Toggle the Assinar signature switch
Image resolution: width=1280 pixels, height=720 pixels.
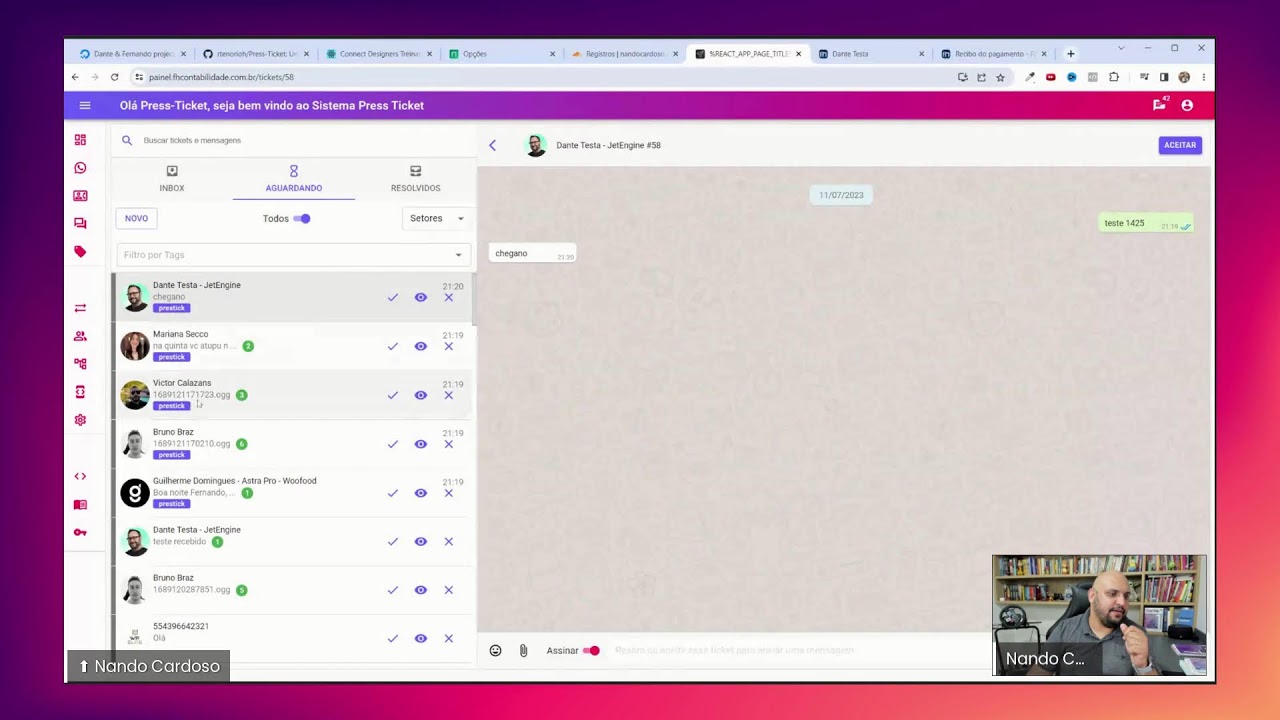pos(591,650)
